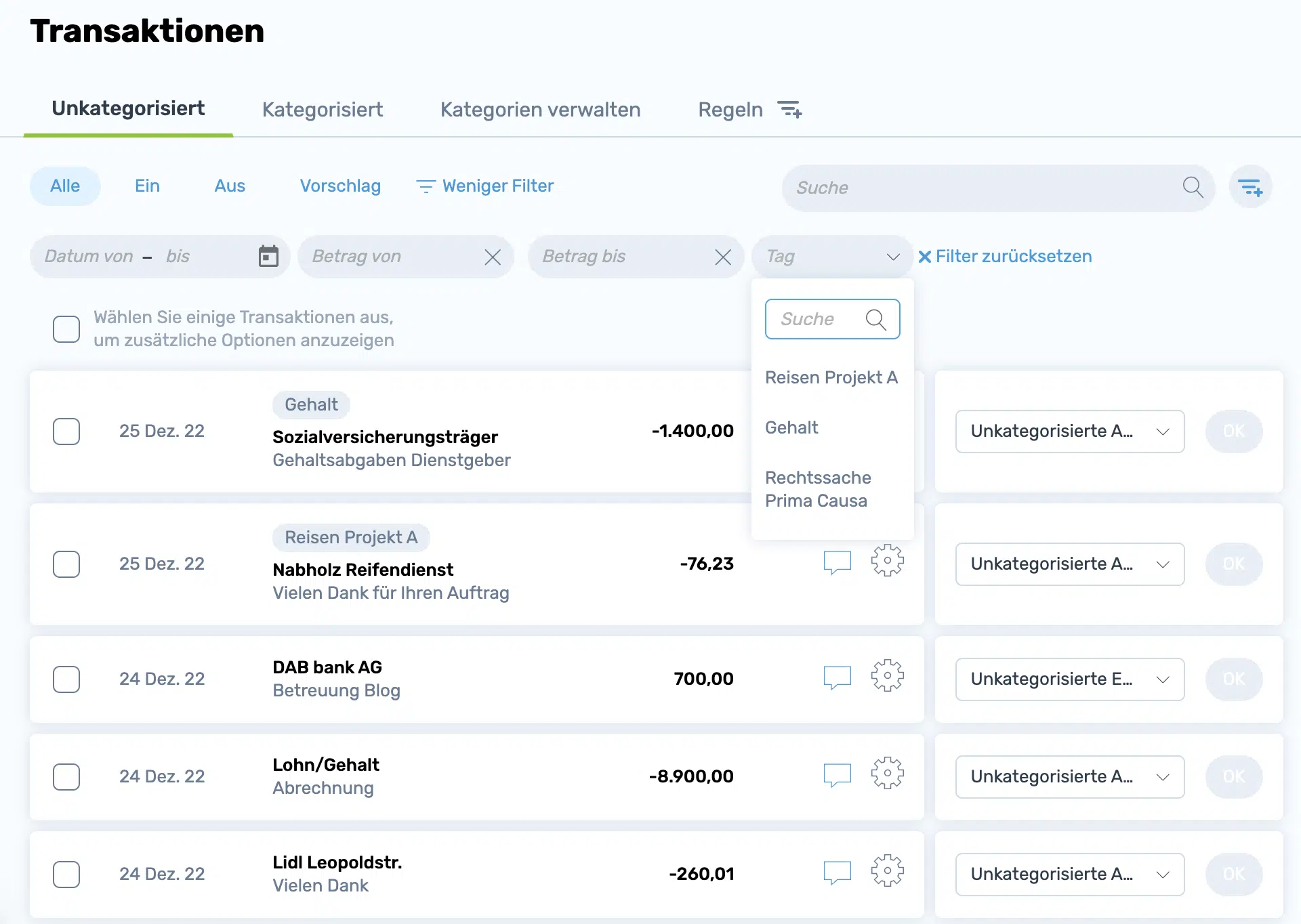Click the round add-filter-rule button beside search
Image resolution: width=1301 pixels, height=924 pixels.
pos(1250,188)
